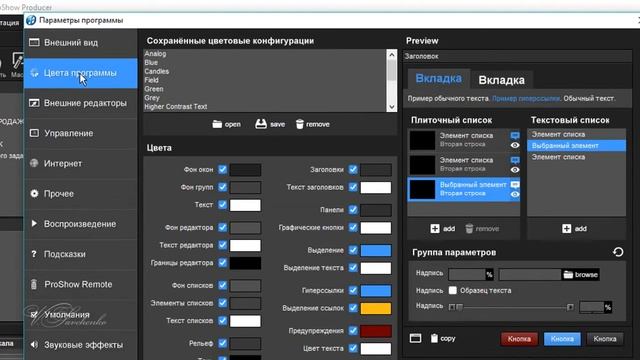This screenshot has width=640, height=360.
Task: Open the Предупреждения dark red swatch
Action: [x=376, y=331]
